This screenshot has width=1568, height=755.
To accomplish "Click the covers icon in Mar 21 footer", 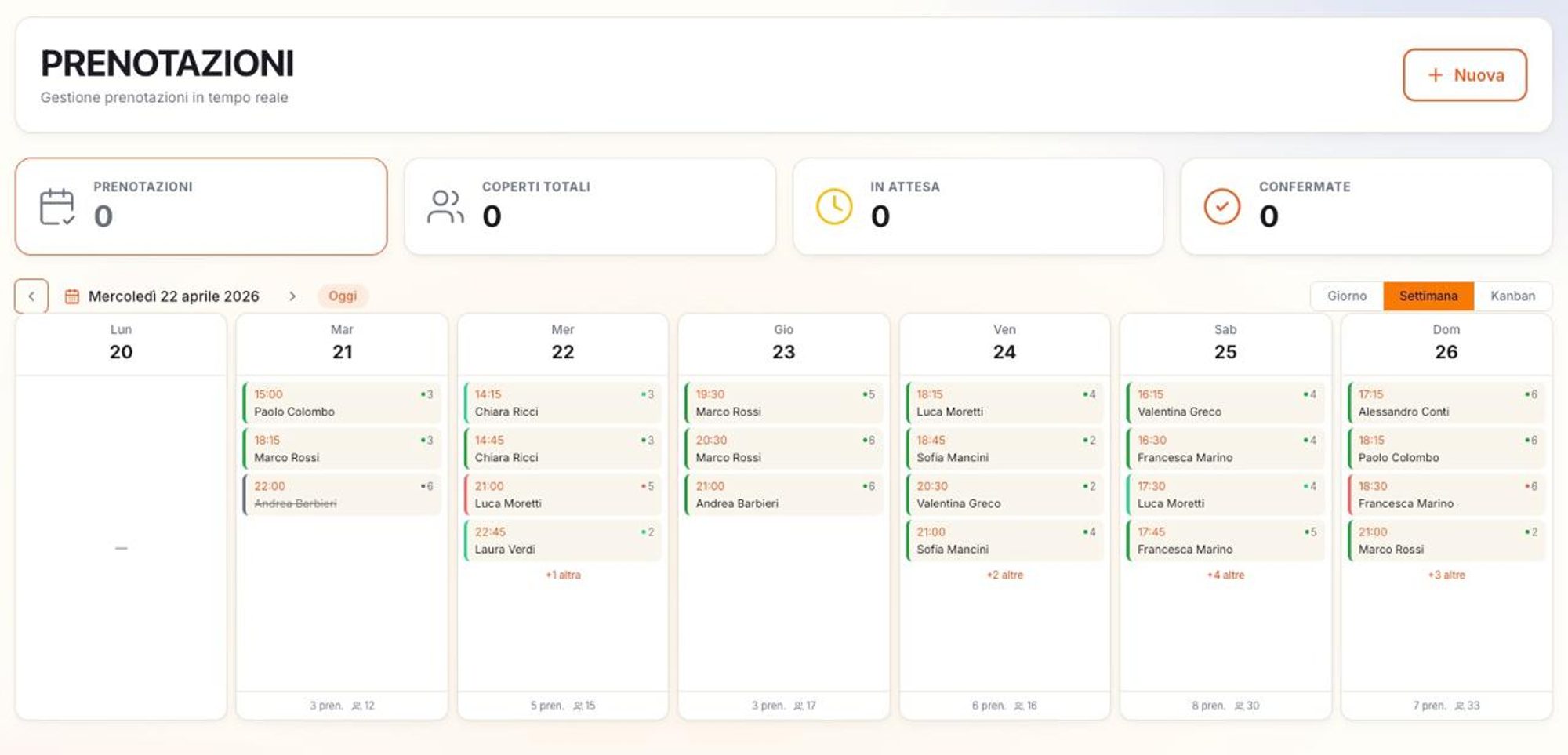I will (357, 706).
